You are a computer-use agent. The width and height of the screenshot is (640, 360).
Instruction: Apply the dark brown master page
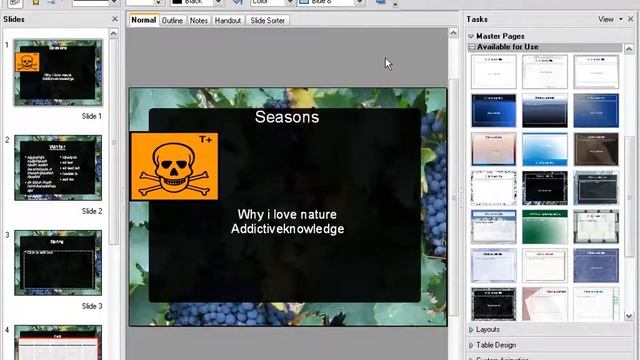(x=596, y=149)
